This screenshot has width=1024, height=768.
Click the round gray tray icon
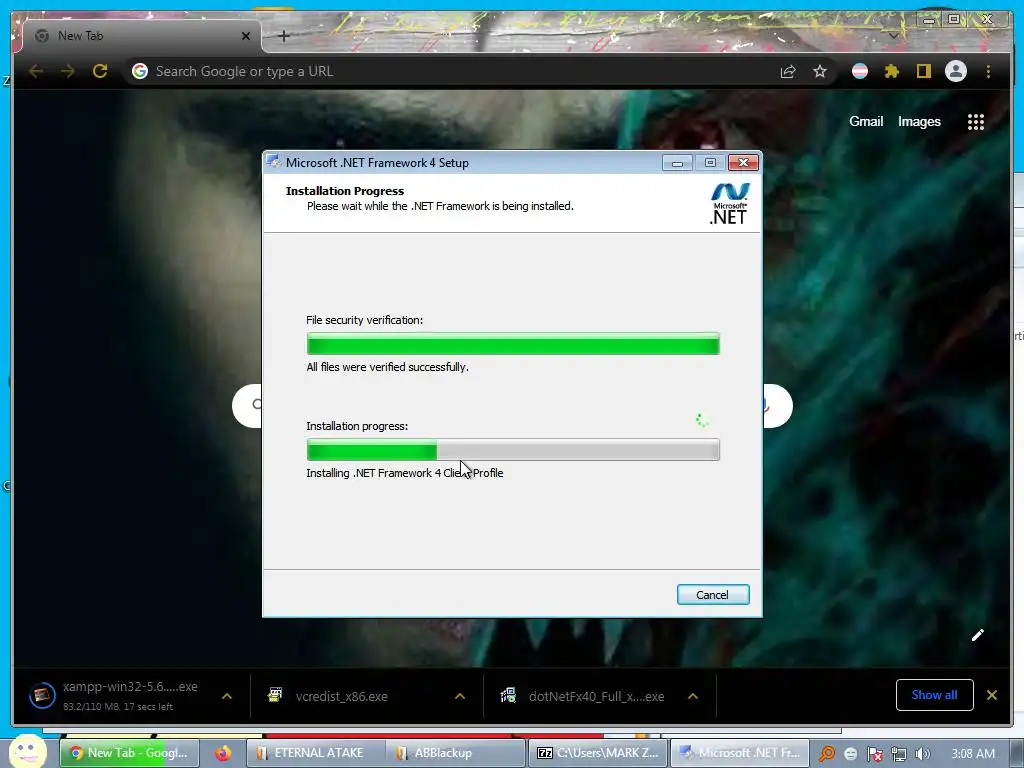[x=850, y=754]
